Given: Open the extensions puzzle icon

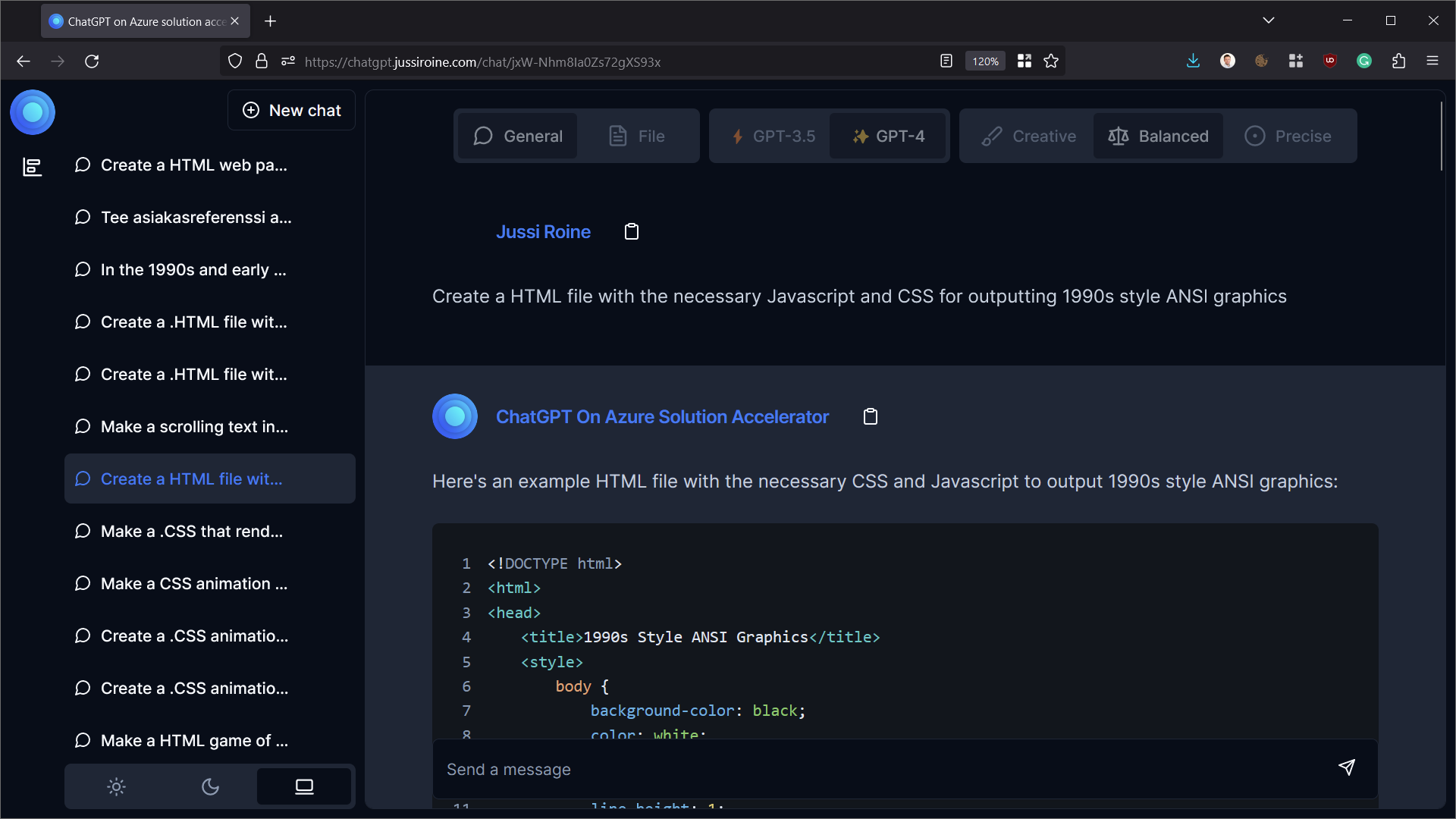Looking at the screenshot, I should click(1399, 61).
